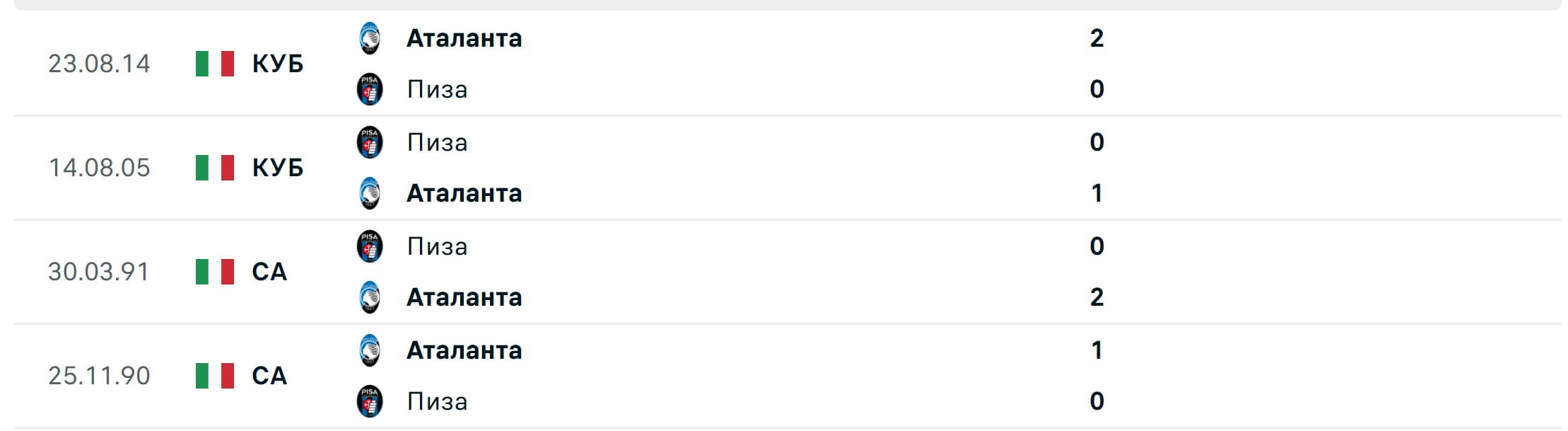Screen dimensions: 1568x431
Task: Open СА competition label for 30.03.91
Action: click(269, 272)
